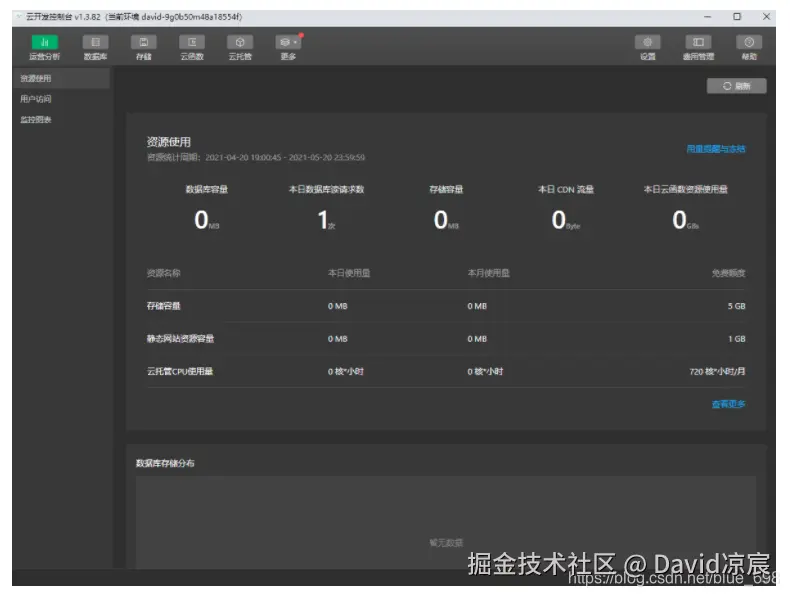Screen dimensions: 790x597
Task: Click the 云托管CPU使用量 row name
Action: click(180, 371)
